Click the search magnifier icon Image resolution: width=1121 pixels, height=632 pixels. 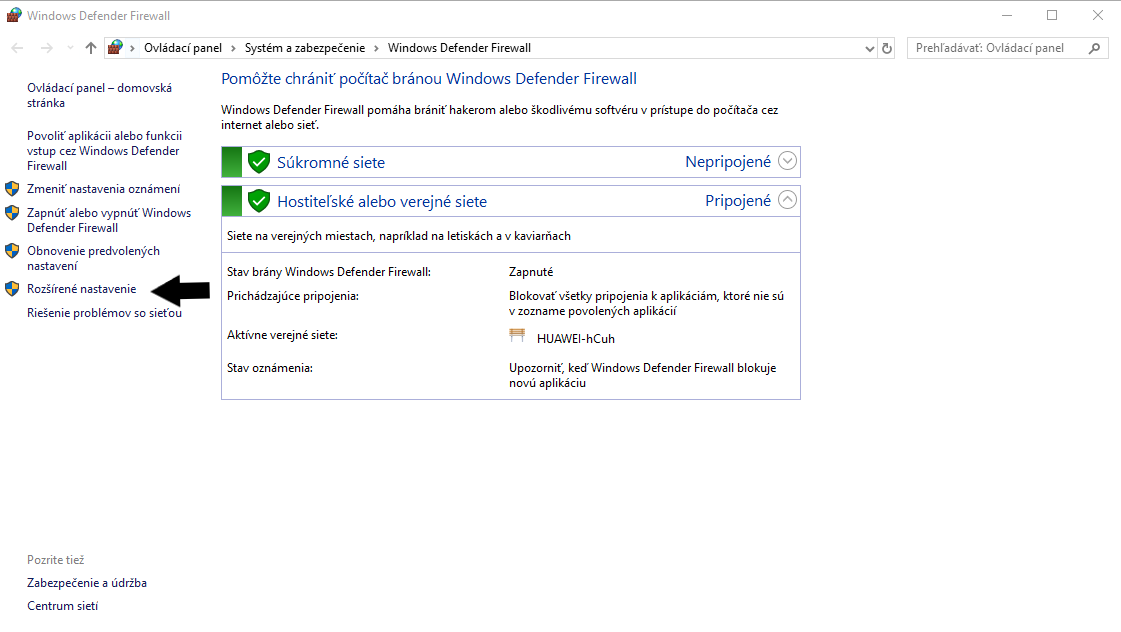[x=1095, y=48]
